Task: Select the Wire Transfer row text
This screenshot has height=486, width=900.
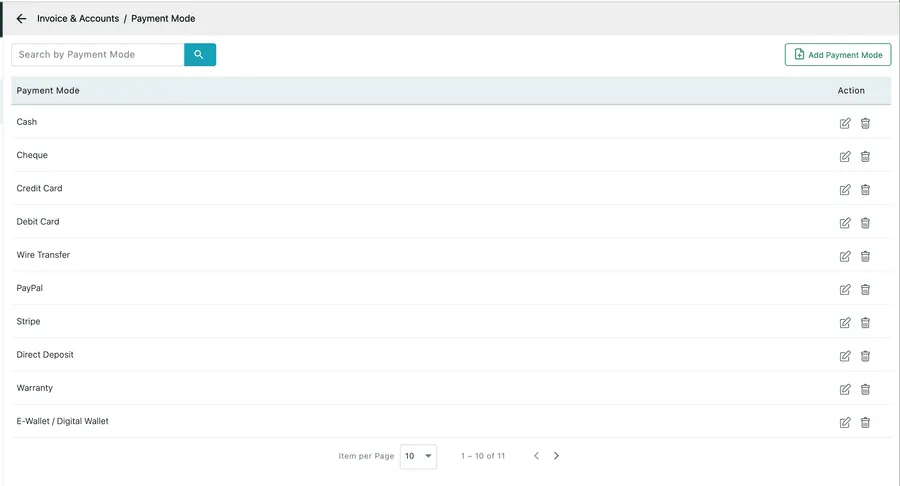Action: pyautogui.click(x=43, y=255)
